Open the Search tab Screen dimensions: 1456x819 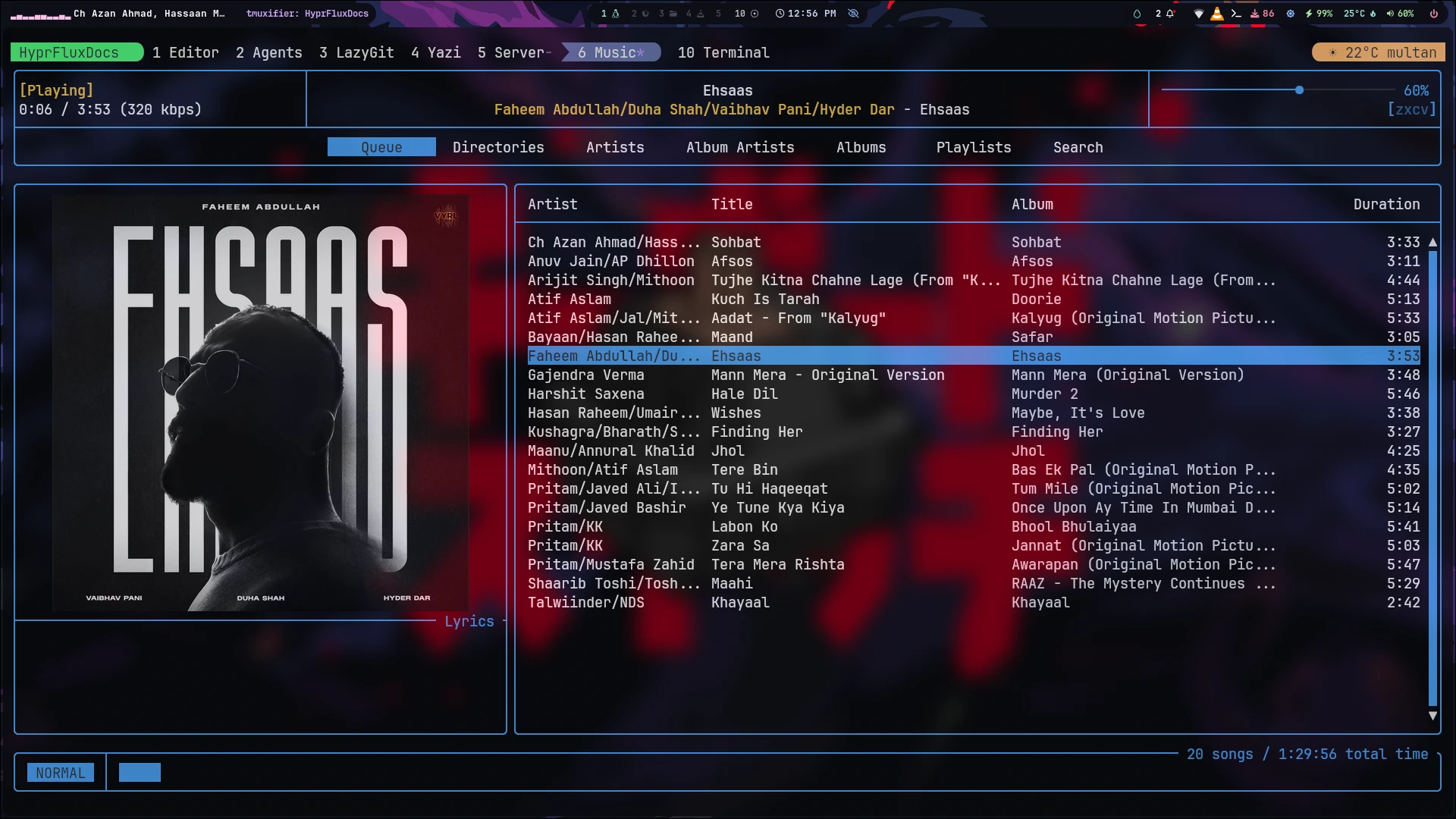[x=1078, y=147]
